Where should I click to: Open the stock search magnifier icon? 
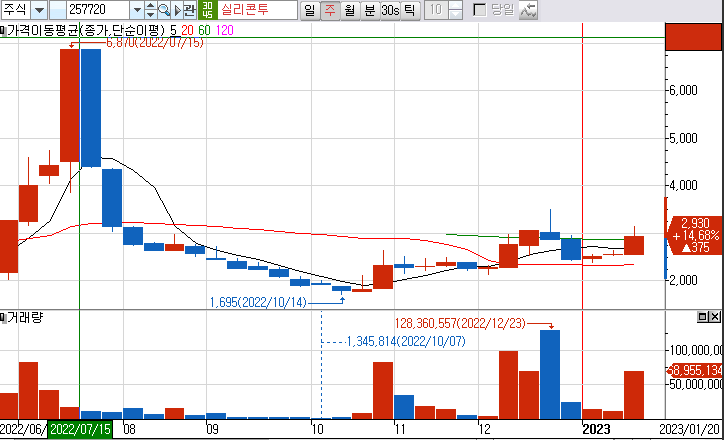tap(164, 10)
